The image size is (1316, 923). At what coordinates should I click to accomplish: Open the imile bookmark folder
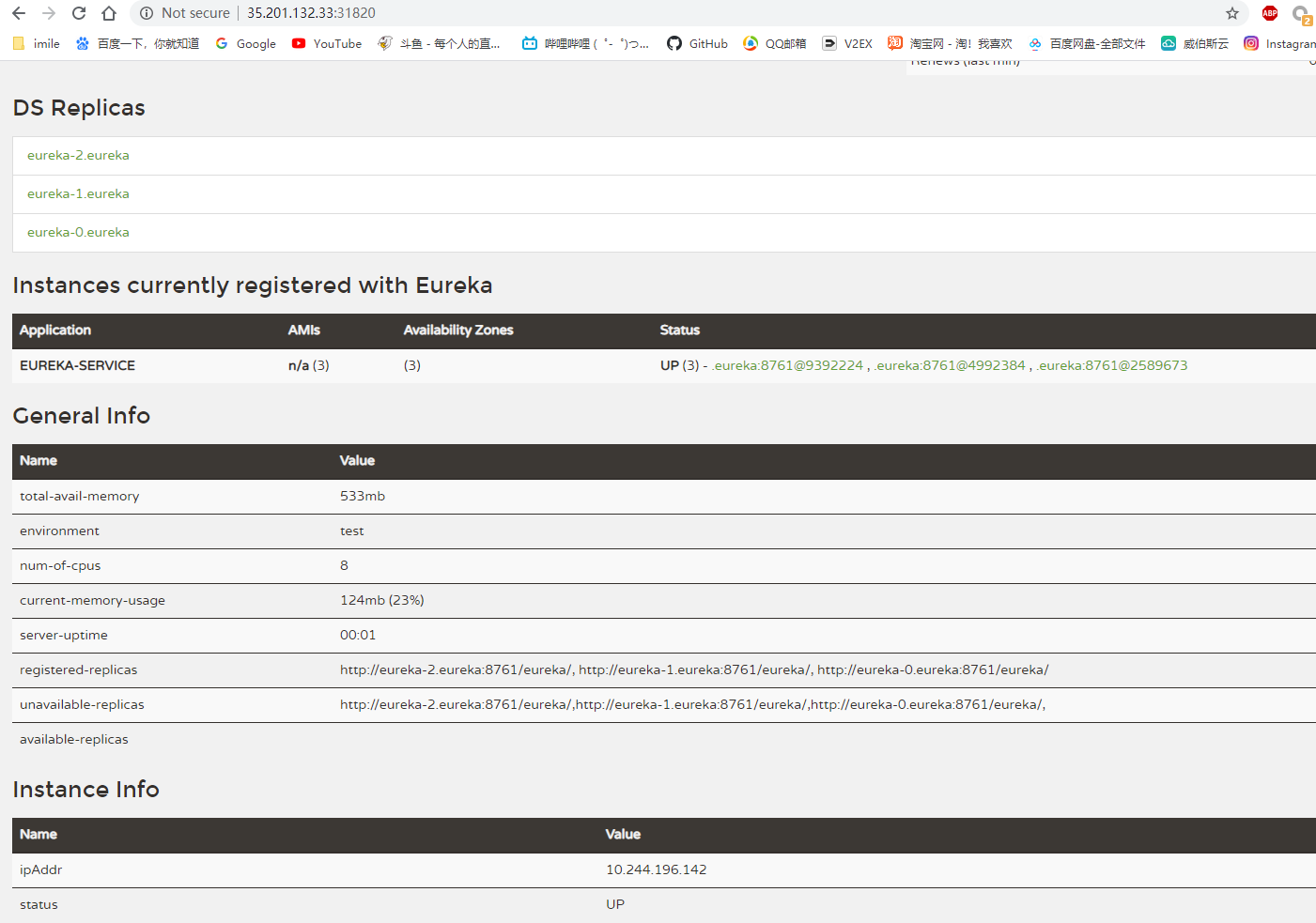(37, 43)
